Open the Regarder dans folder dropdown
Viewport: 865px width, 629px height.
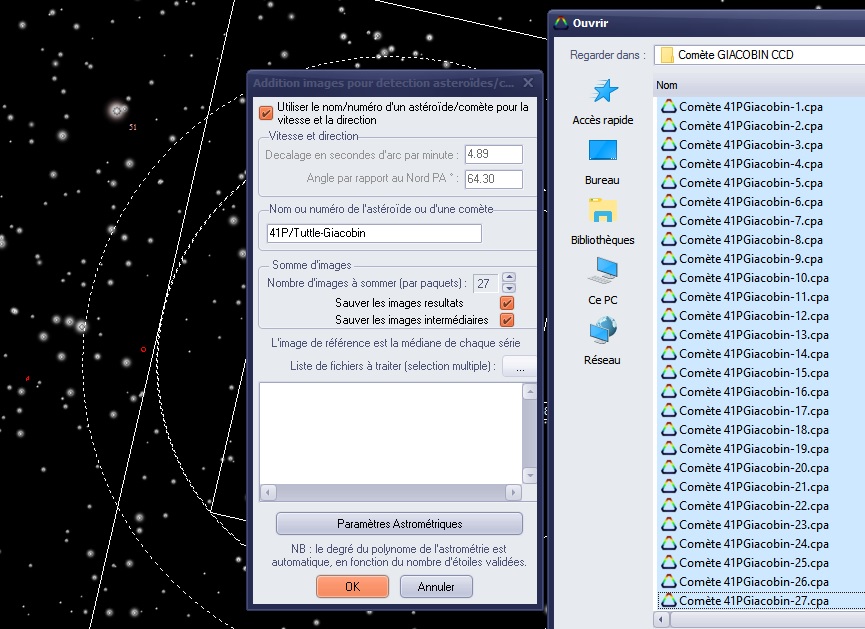pyautogui.click(x=760, y=55)
